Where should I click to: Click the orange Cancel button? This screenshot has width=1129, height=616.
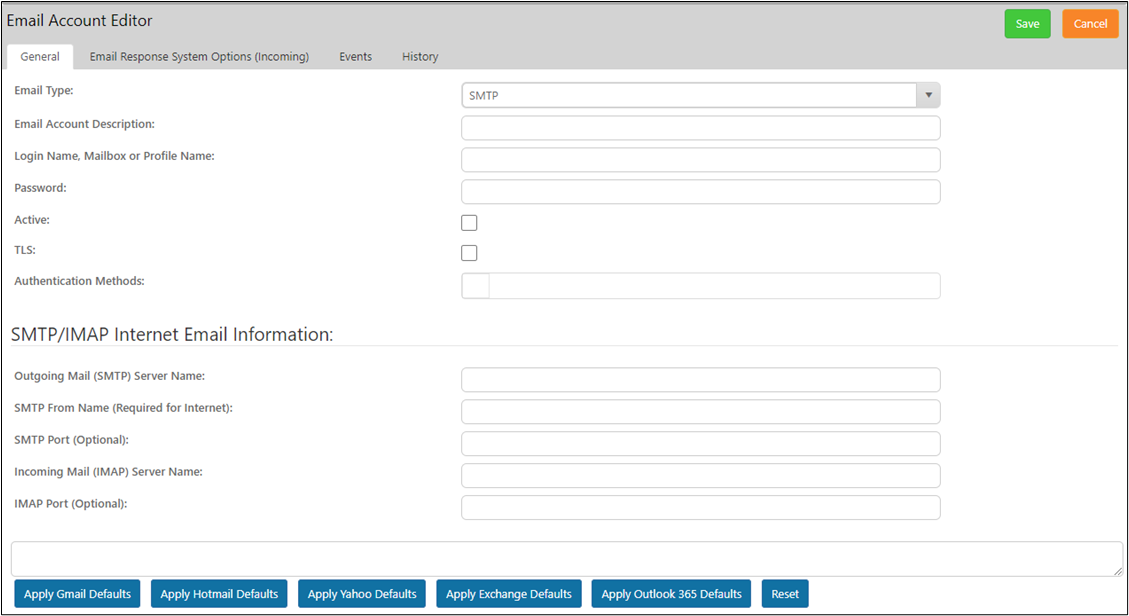click(x=1090, y=24)
